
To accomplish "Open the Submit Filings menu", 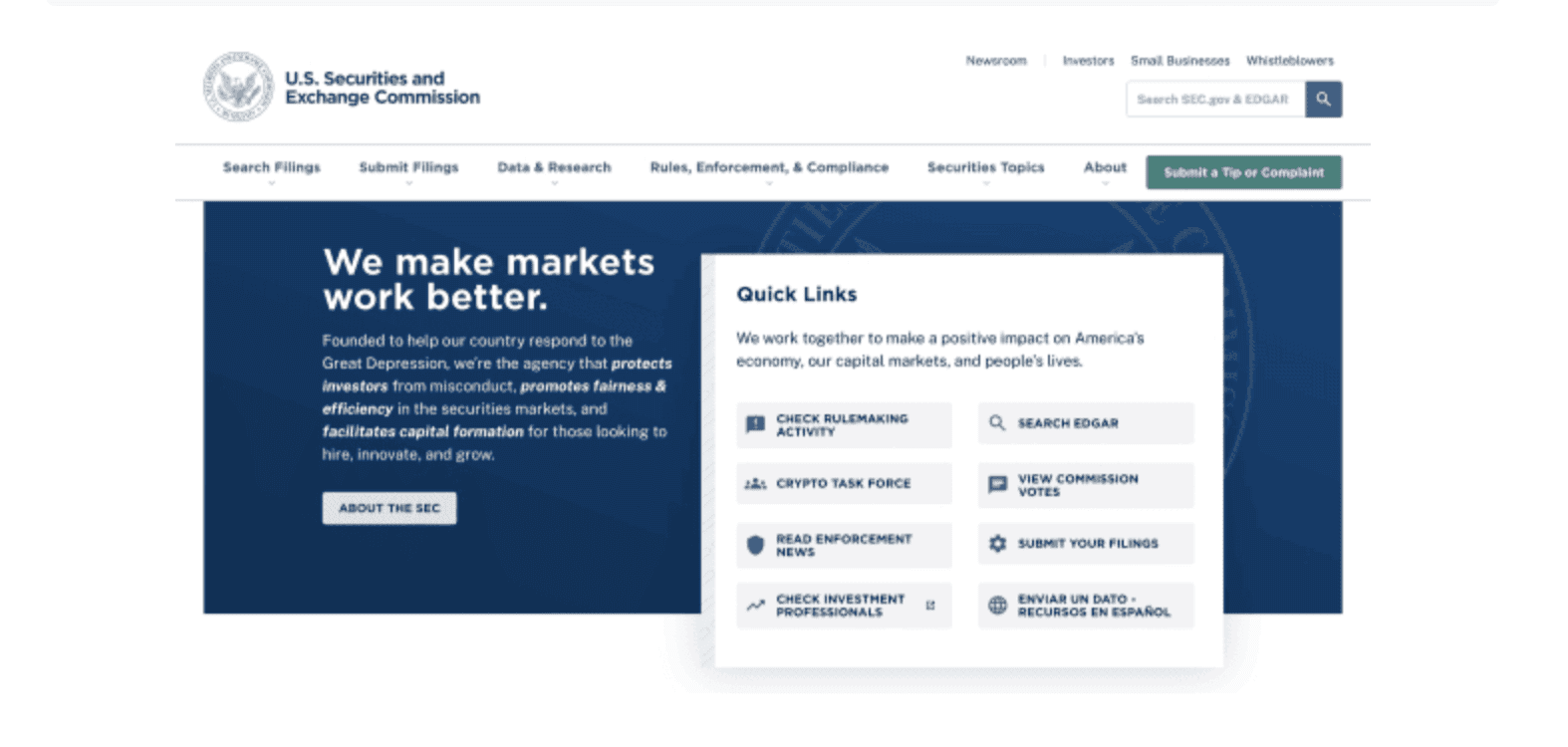I will [x=408, y=167].
